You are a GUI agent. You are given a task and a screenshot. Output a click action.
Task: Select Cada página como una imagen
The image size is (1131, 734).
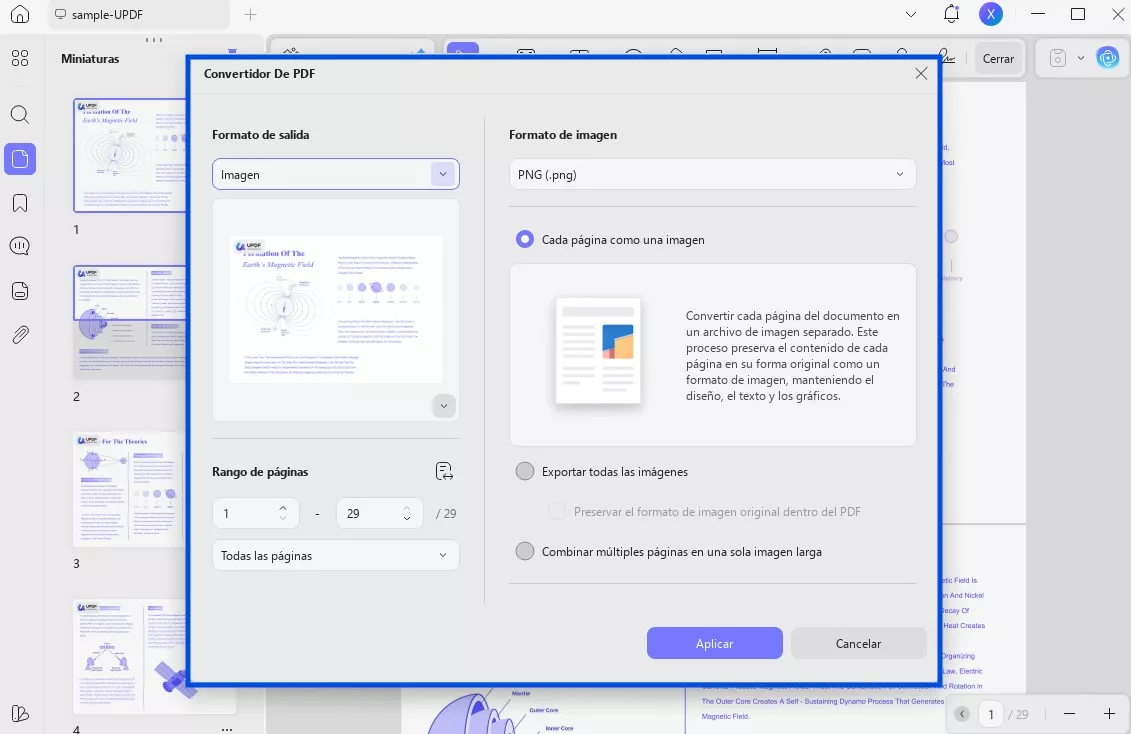point(524,239)
